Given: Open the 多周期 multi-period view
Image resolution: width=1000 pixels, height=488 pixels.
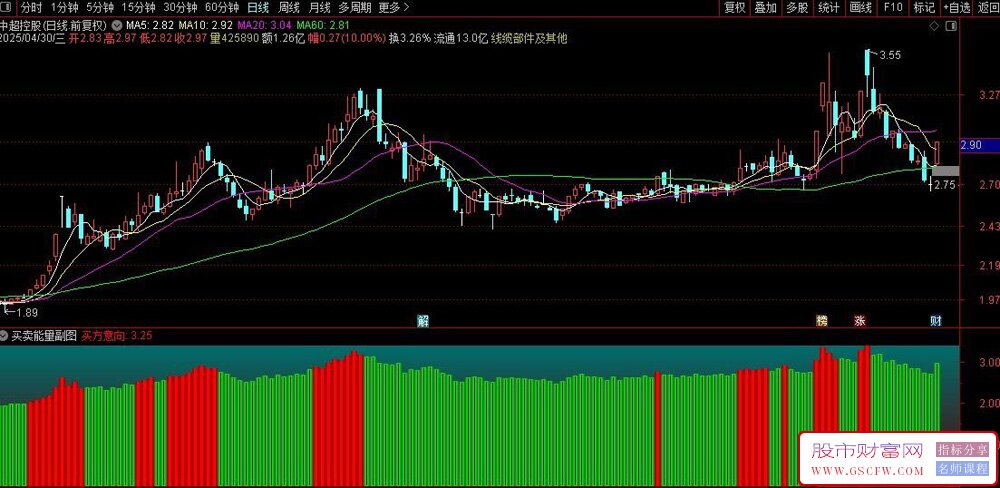Looking at the screenshot, I should tap(354, 8).
